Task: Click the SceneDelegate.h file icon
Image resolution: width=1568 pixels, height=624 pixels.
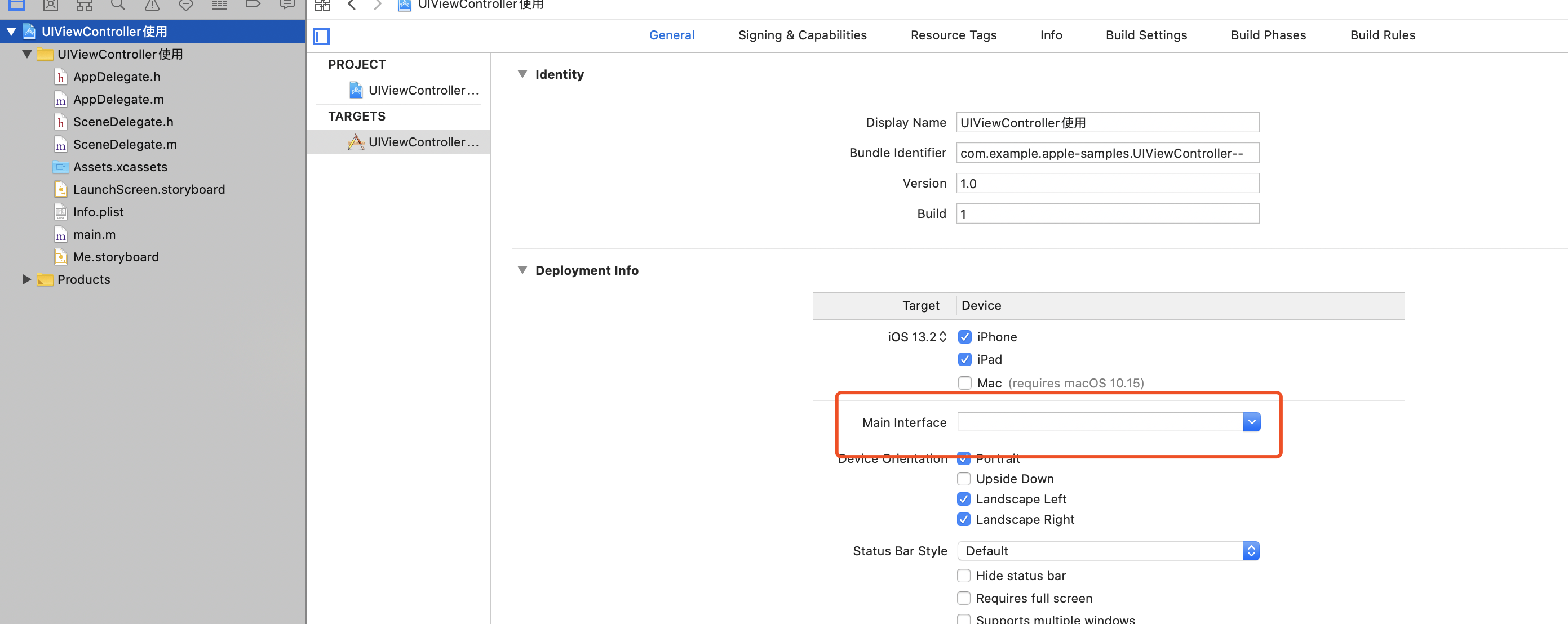Action: point(60,122)
